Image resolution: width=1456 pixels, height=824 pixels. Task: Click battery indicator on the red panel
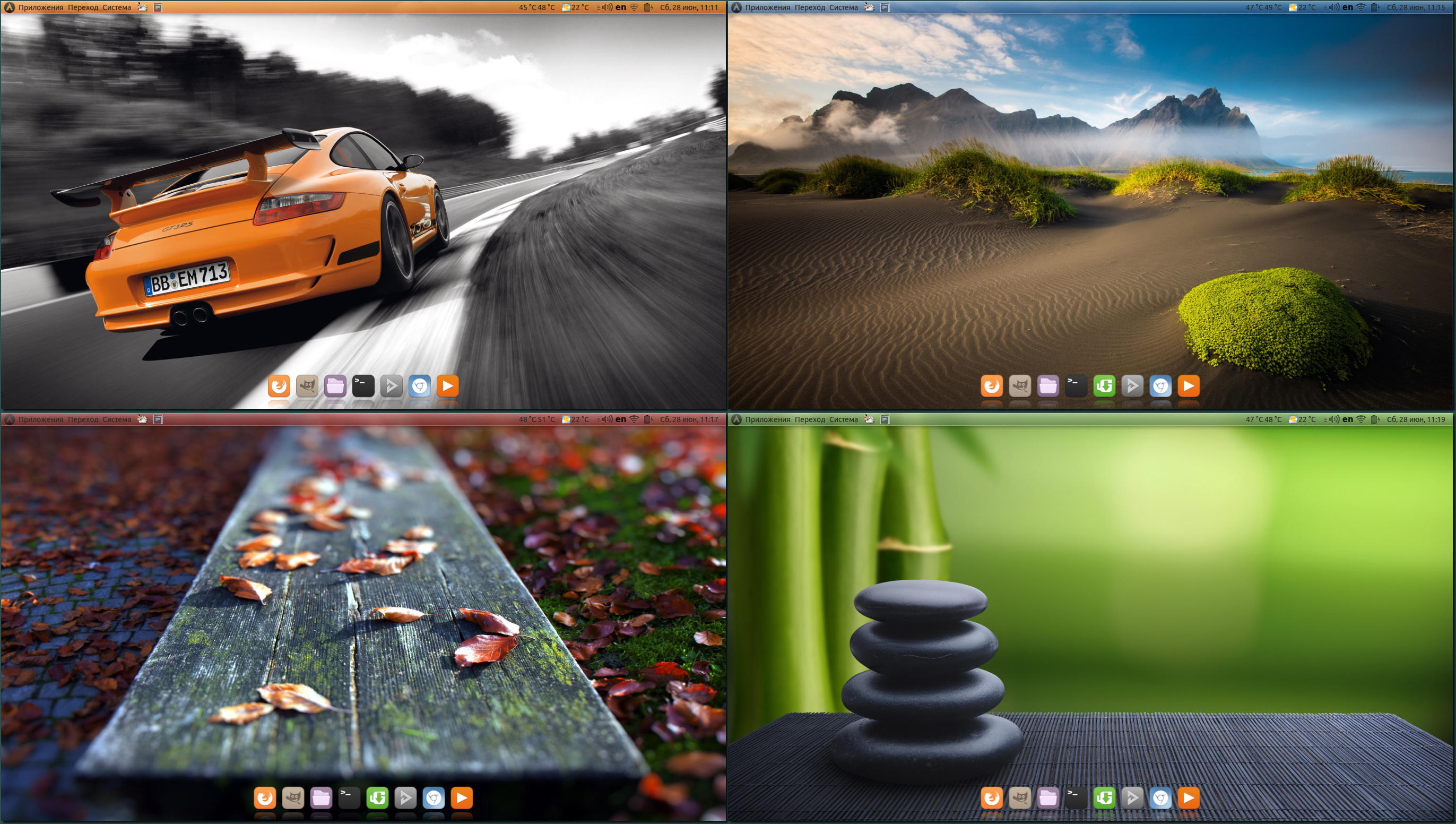click(648, 419)
